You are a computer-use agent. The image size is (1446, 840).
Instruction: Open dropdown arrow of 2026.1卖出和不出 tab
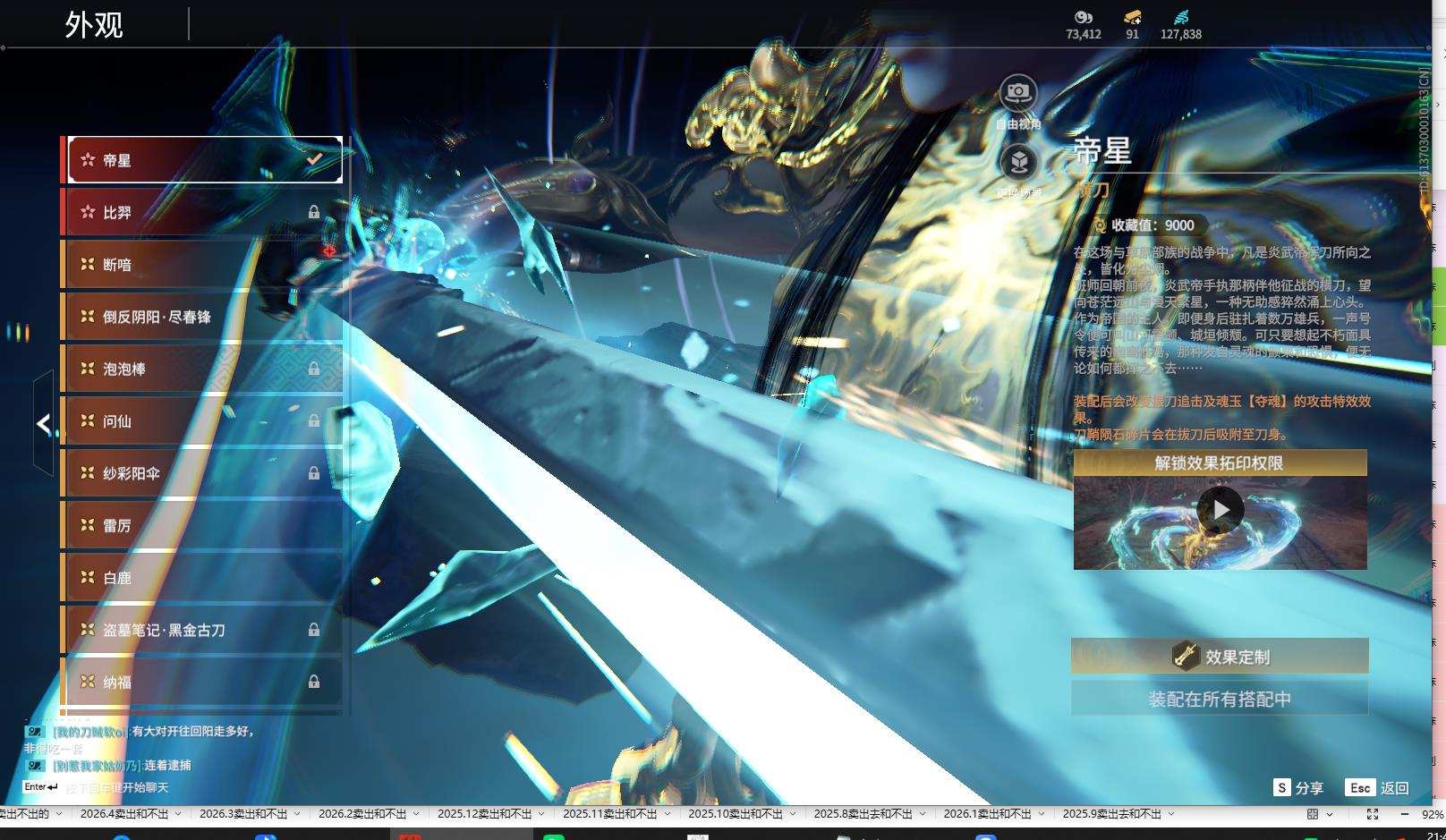1042,814
